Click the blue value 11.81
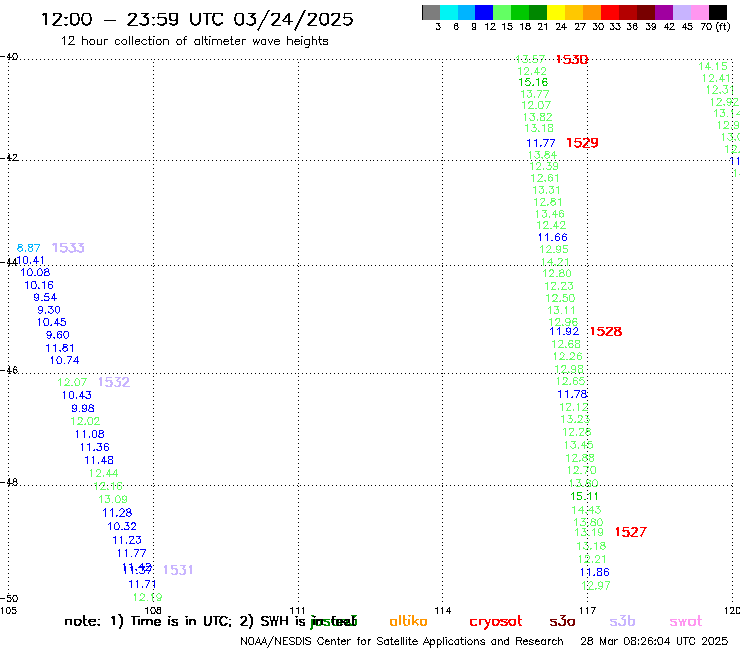This screenshot has width=740, height=650. point(59,348)
